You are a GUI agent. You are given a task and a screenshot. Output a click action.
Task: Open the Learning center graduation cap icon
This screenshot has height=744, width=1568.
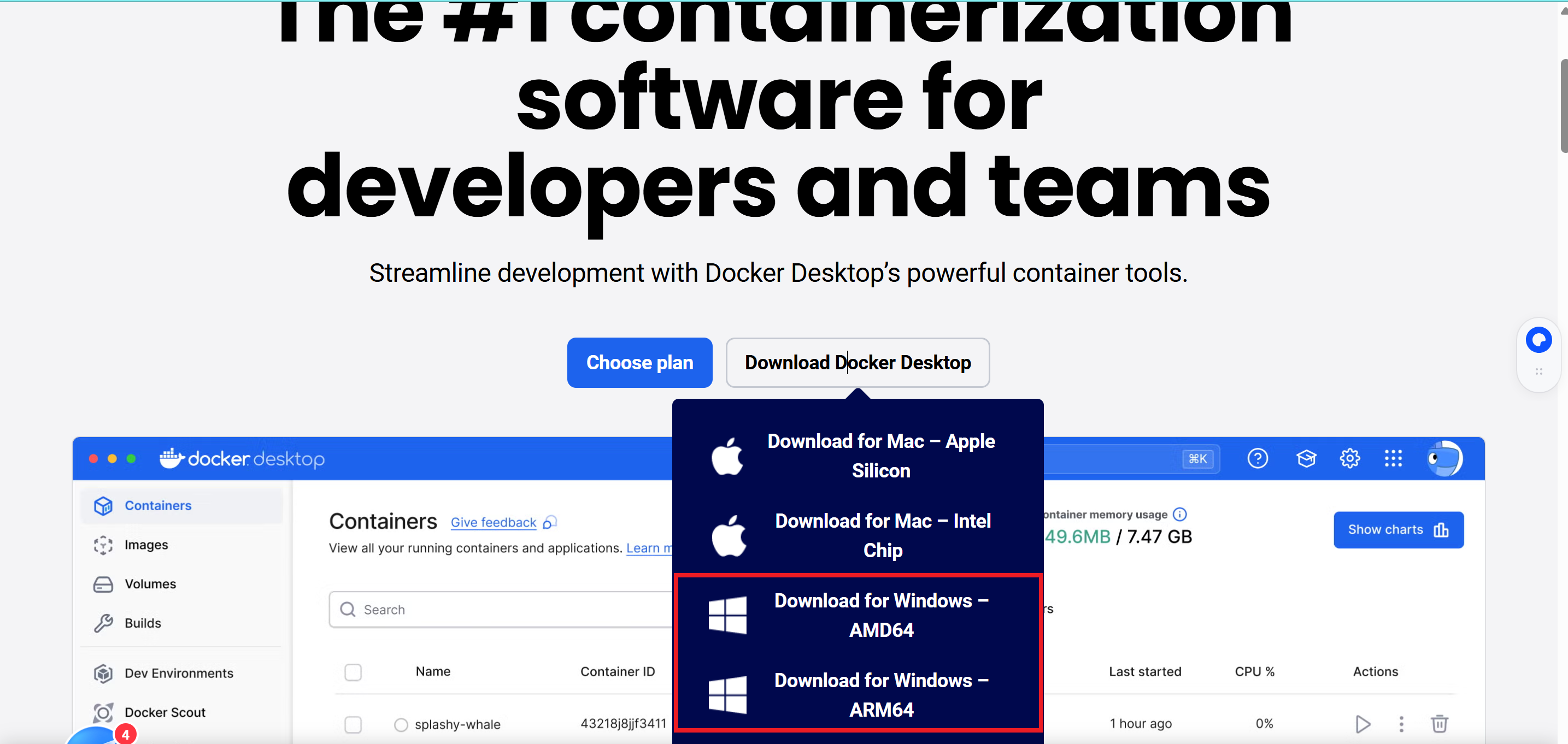coord(1306,458)
